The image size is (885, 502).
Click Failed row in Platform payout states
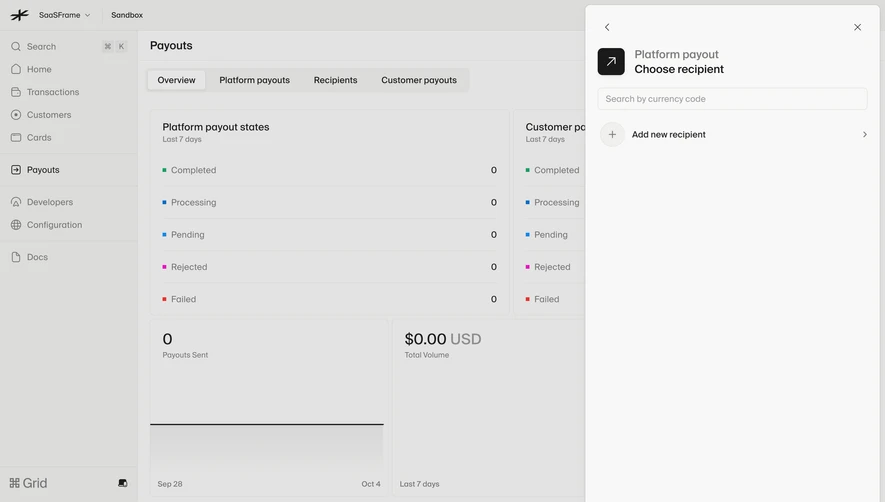pyautogui.click(x=330, y=299)
